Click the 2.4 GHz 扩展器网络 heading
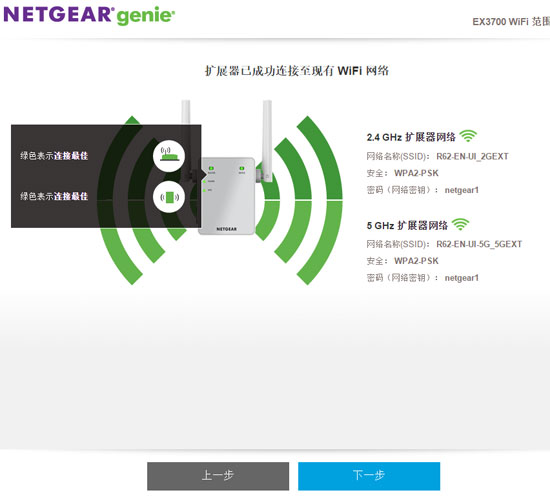The width and height of the screenshot is (550, 497). 411,137
